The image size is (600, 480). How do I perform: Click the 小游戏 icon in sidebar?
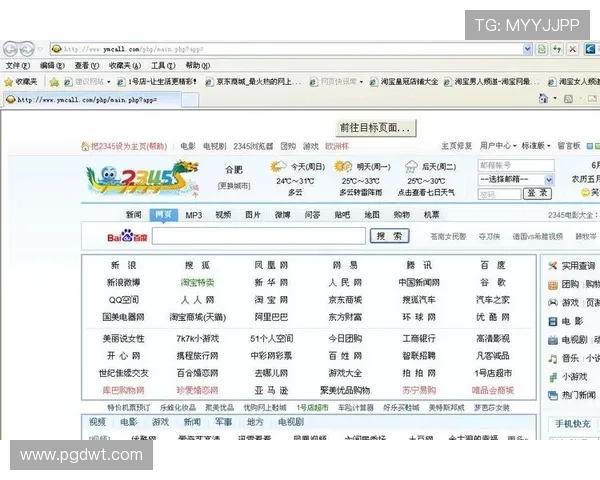pyautogui.click(x=553, y=377)
